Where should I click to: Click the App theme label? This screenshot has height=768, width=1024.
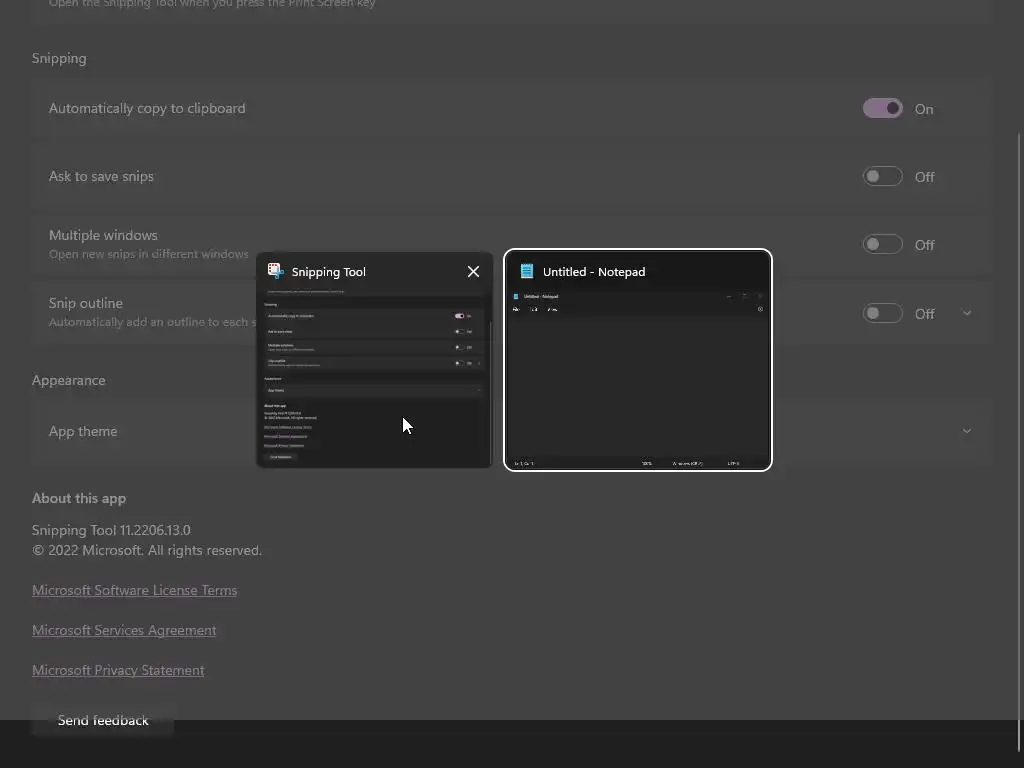click(x=83, y=431)
